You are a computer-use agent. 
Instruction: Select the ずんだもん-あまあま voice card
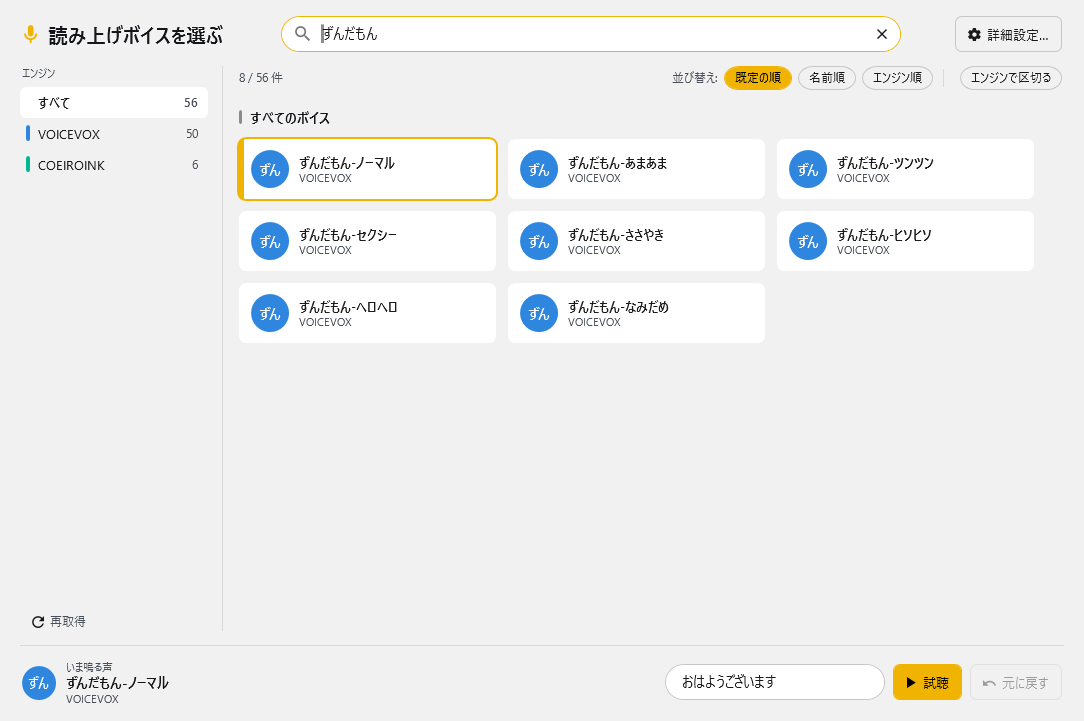point(636,169)
